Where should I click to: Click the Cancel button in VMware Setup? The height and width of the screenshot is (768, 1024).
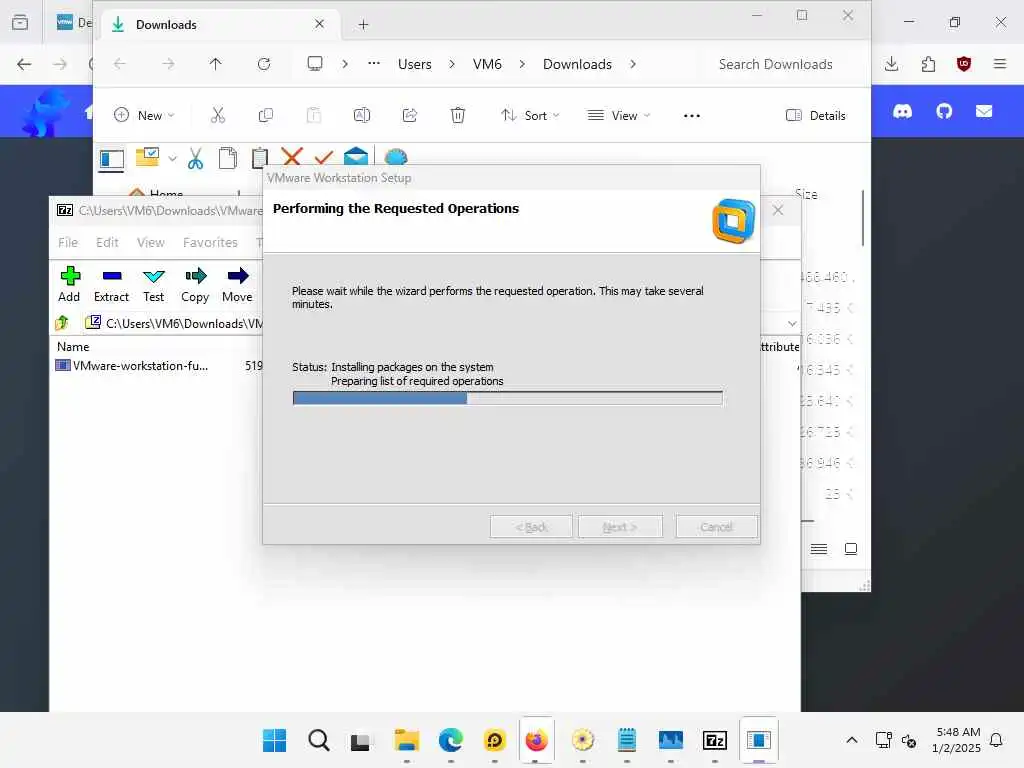pos(716,526)
